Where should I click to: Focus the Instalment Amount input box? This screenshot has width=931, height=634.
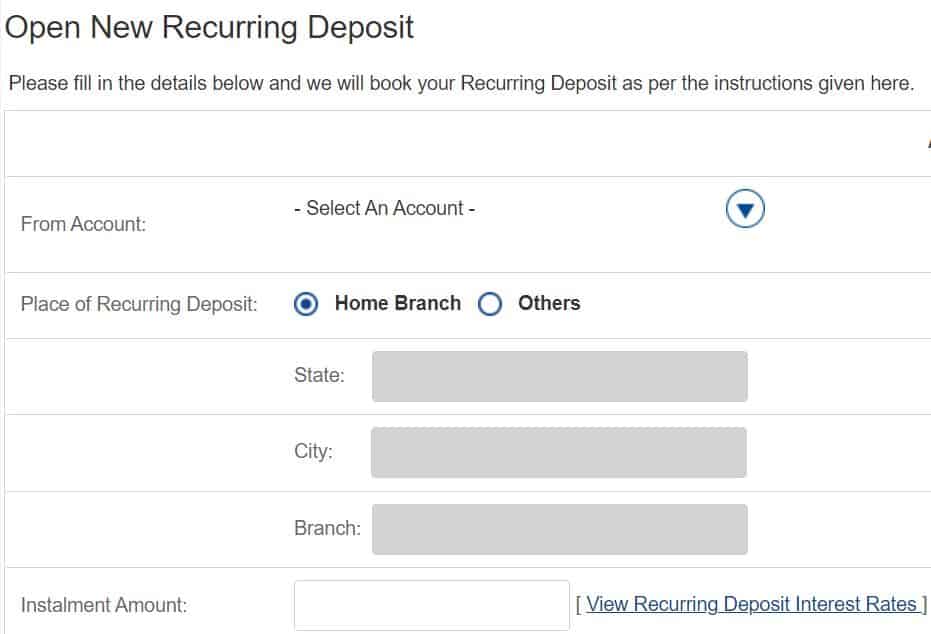[432, 605]
